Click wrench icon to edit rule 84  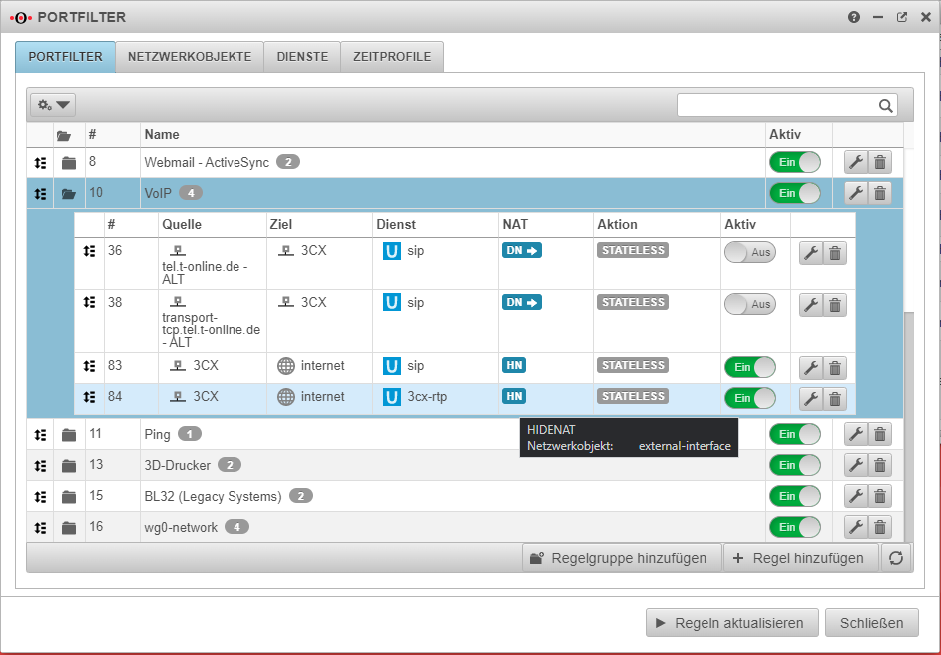(x=811, y=398)
